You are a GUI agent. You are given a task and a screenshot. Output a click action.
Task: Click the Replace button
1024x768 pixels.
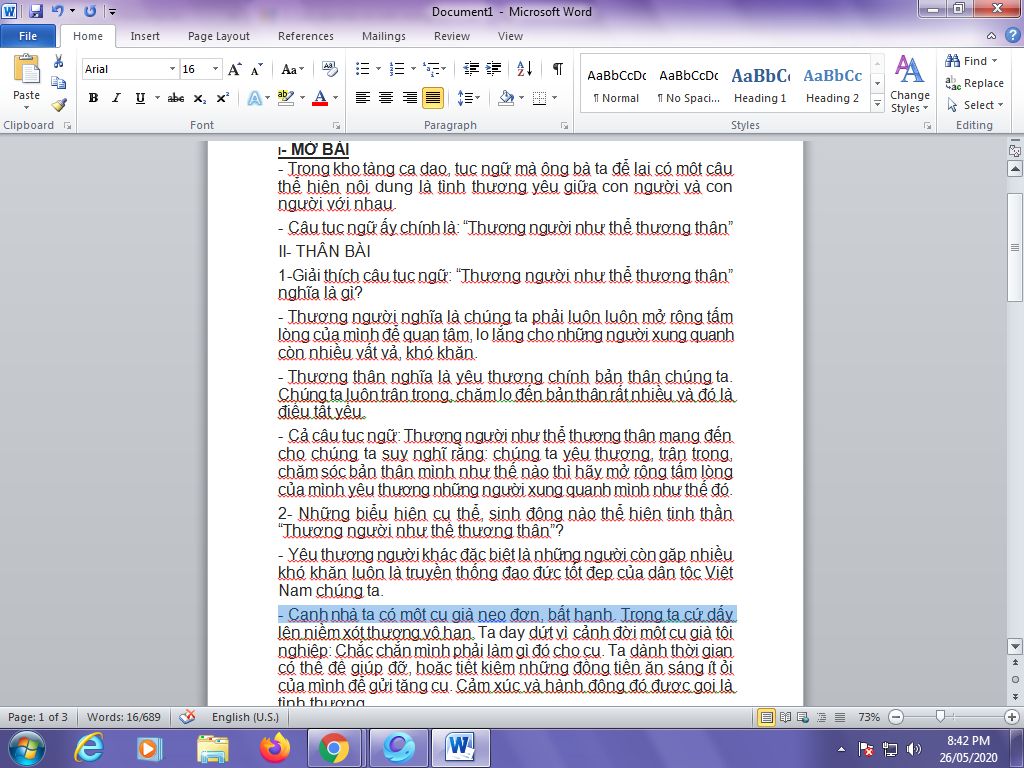974,83
